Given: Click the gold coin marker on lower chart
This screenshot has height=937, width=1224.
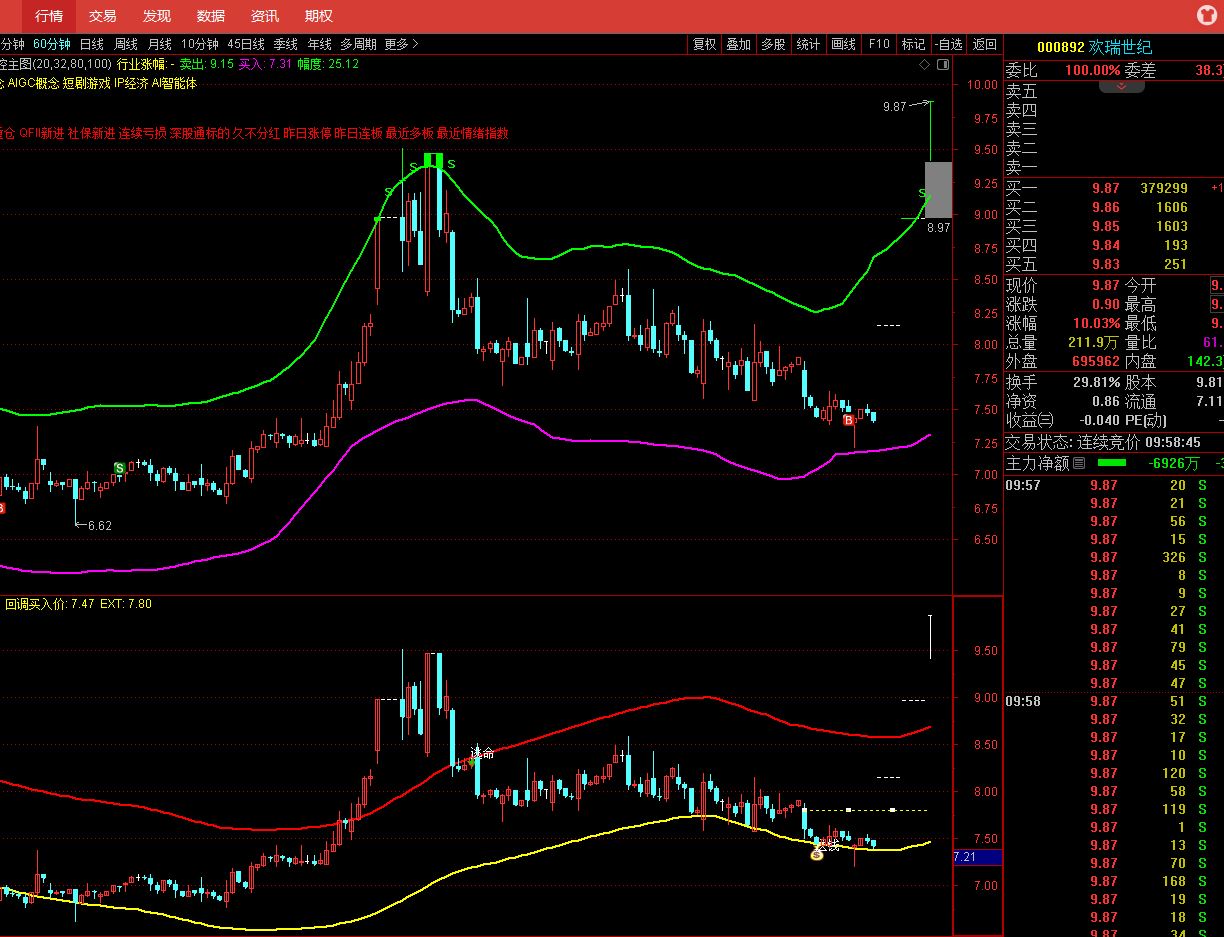Looking at the screenshot, I should 817,853.
